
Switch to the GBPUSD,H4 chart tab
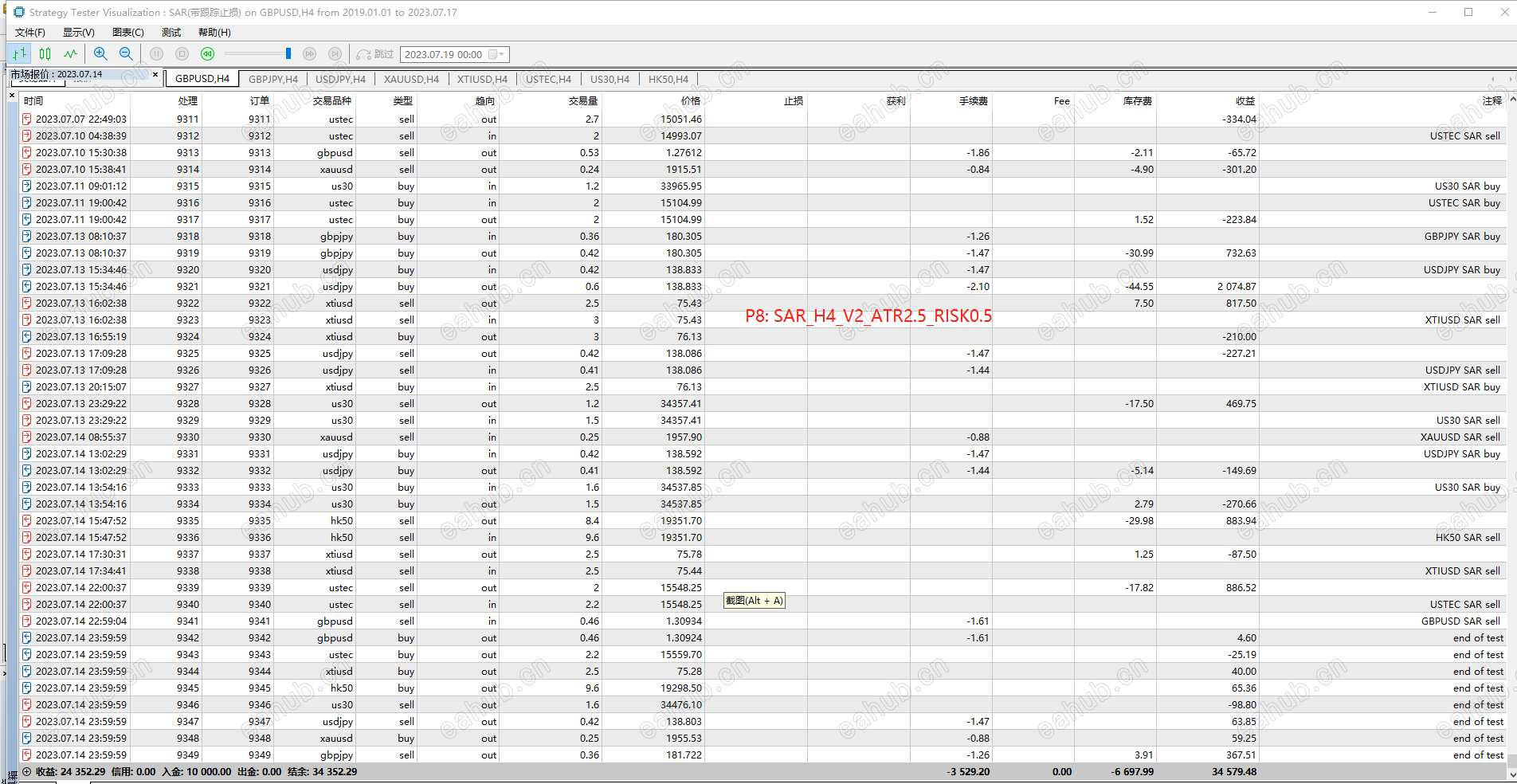(x=202, y=79)
